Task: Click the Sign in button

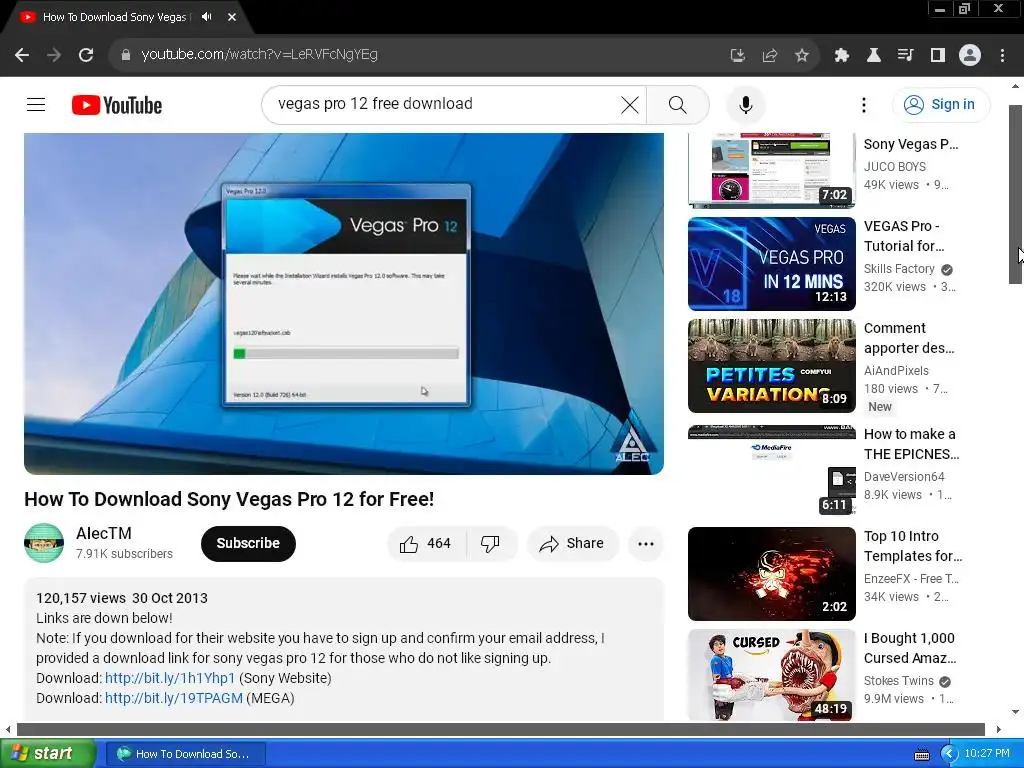Action: click(x=940, y=104)
